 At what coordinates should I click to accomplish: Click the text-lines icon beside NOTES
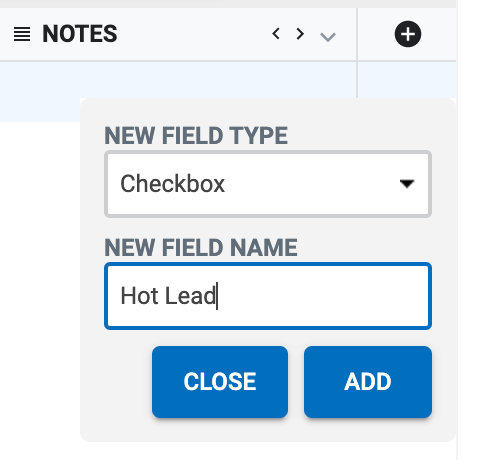point(22,34)
